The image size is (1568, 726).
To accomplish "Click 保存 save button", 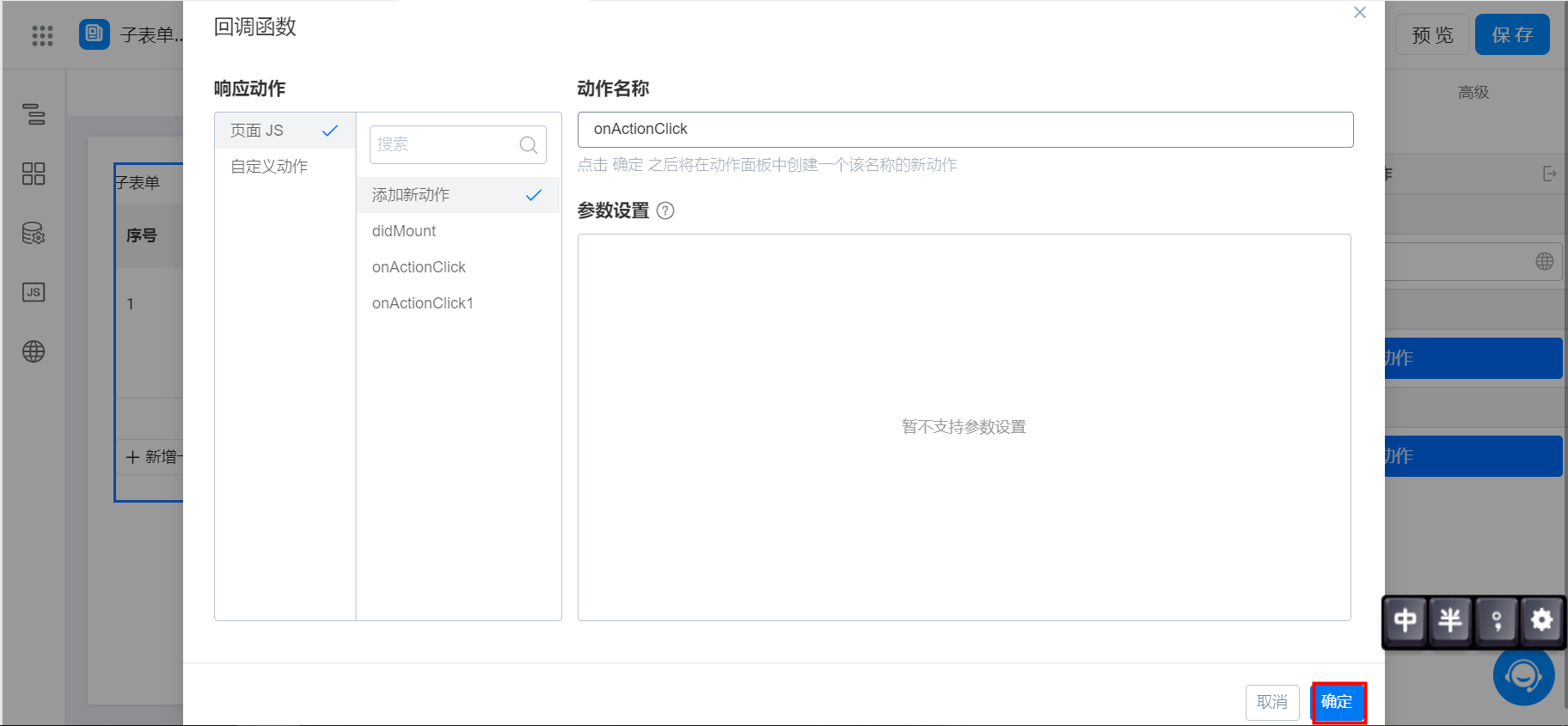I will click(x=1512, y=35).
